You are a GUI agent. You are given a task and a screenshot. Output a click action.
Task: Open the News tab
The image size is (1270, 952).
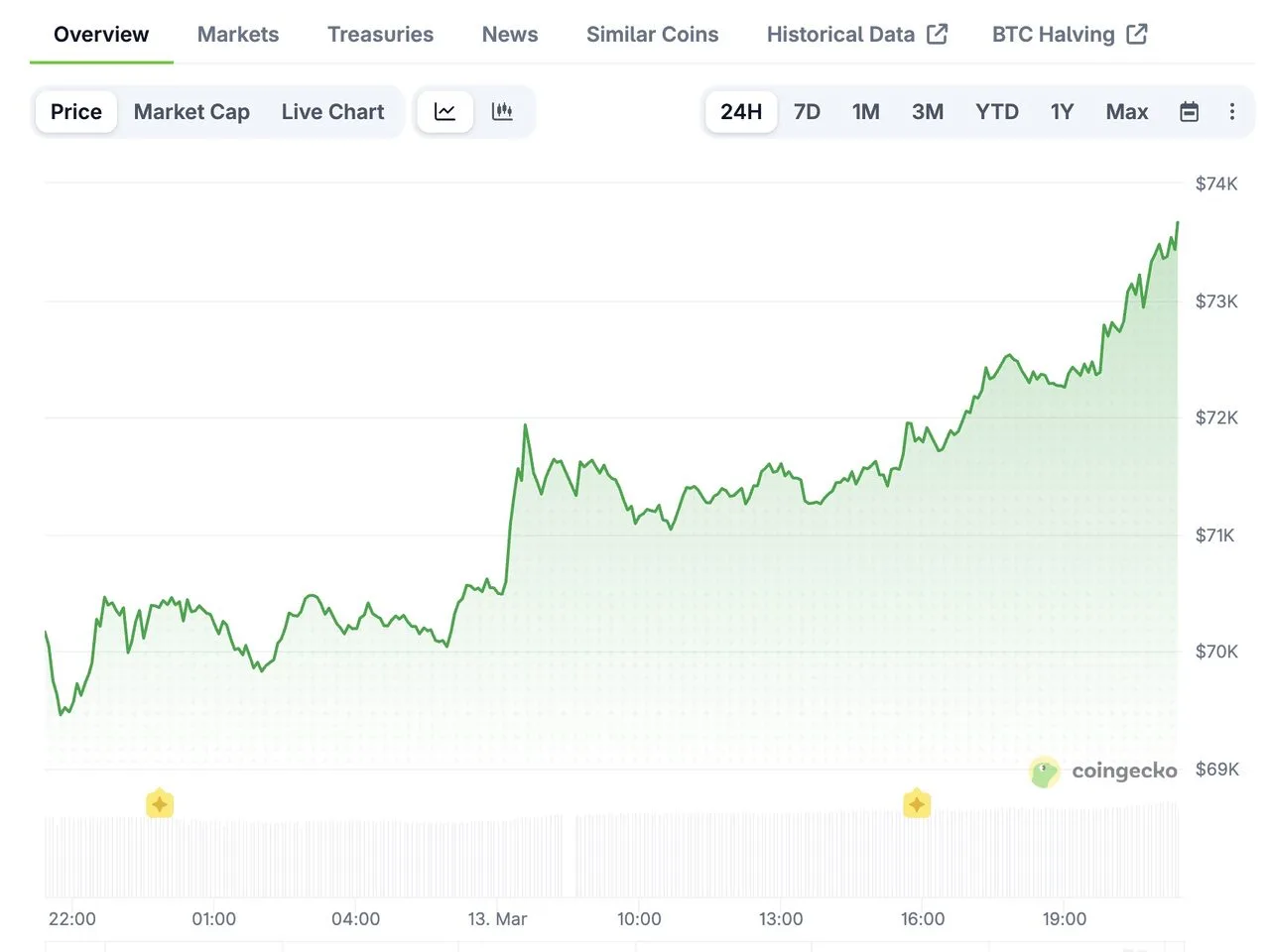509,34
